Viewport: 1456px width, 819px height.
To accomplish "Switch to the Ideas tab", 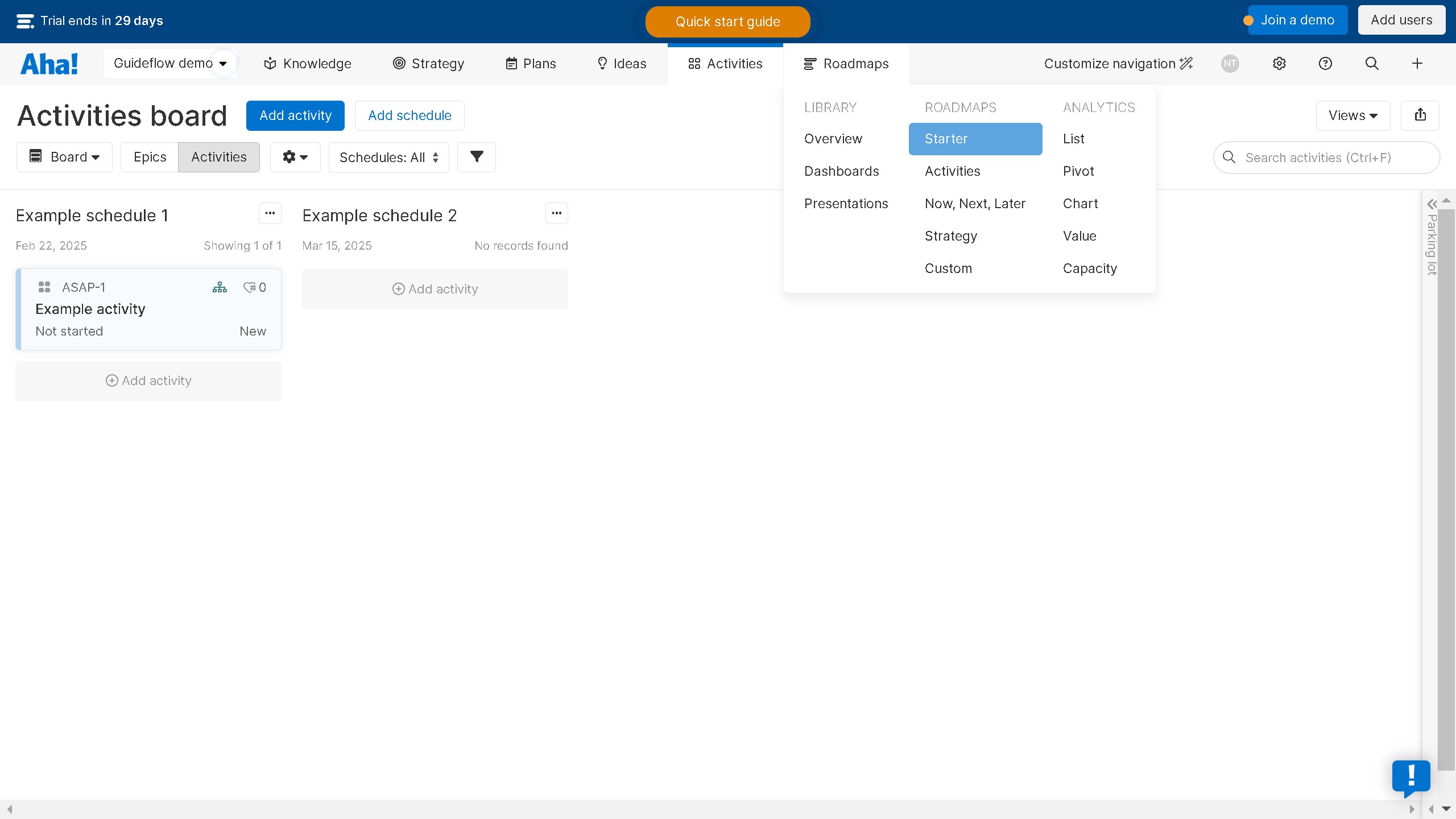I will [621, 63].
